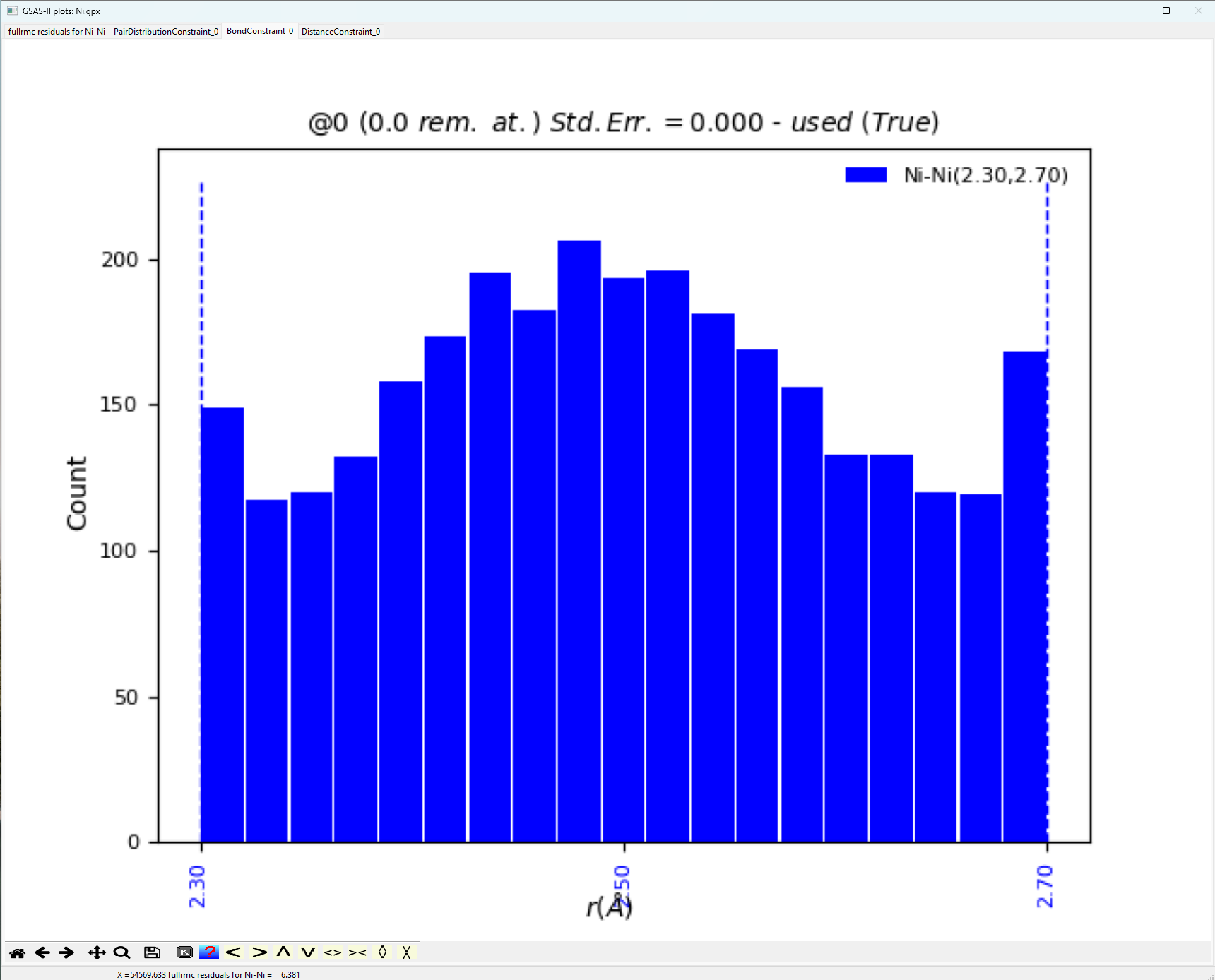The image size is (1215, 980).
Task: Expand X axis with <> icon
Action: [x=333, y=952]
